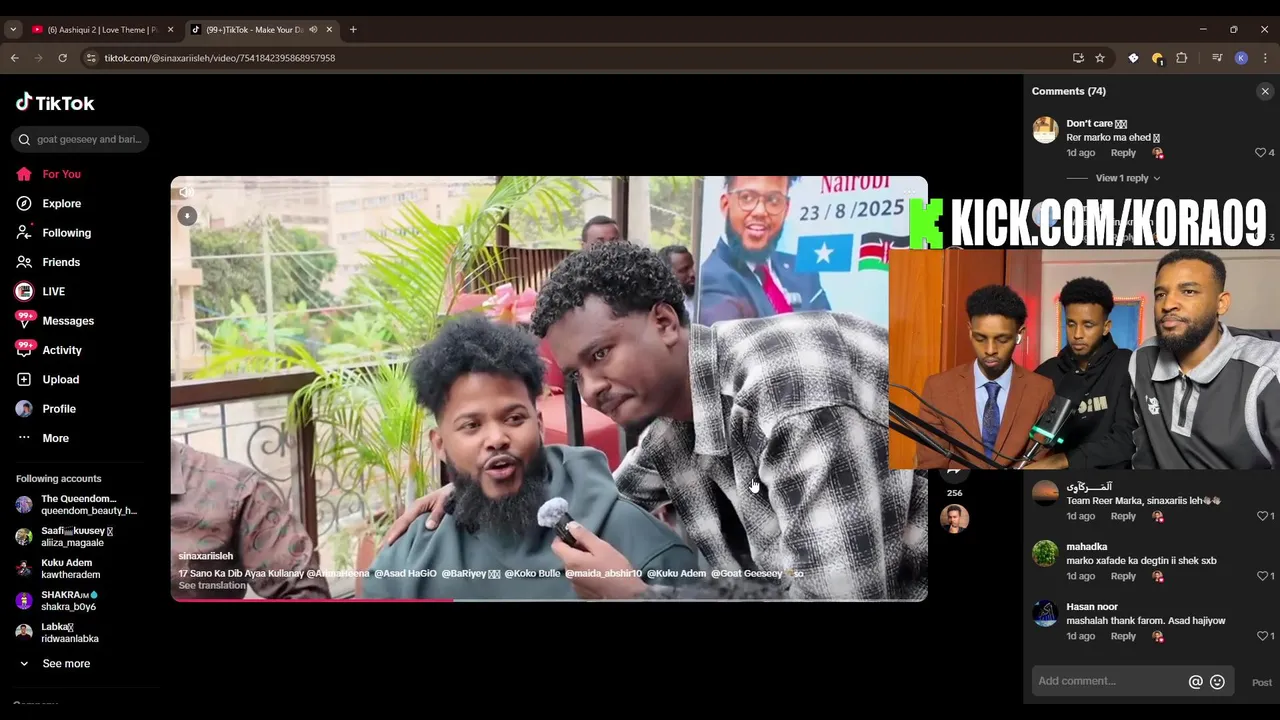Open Kuku Adem account
This screenshot has height=720, width=1280.
pyautogui.click(x=57, y=569)
